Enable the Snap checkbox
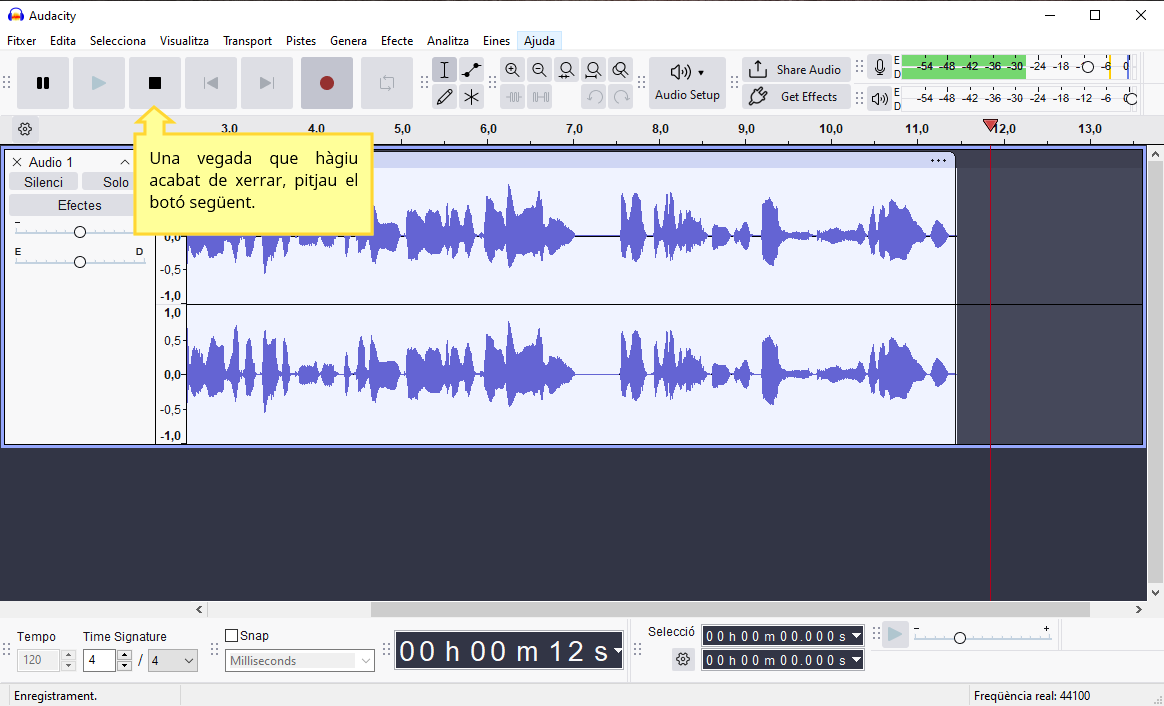This screenshot has width=1164, height=706. coord(232,635)
